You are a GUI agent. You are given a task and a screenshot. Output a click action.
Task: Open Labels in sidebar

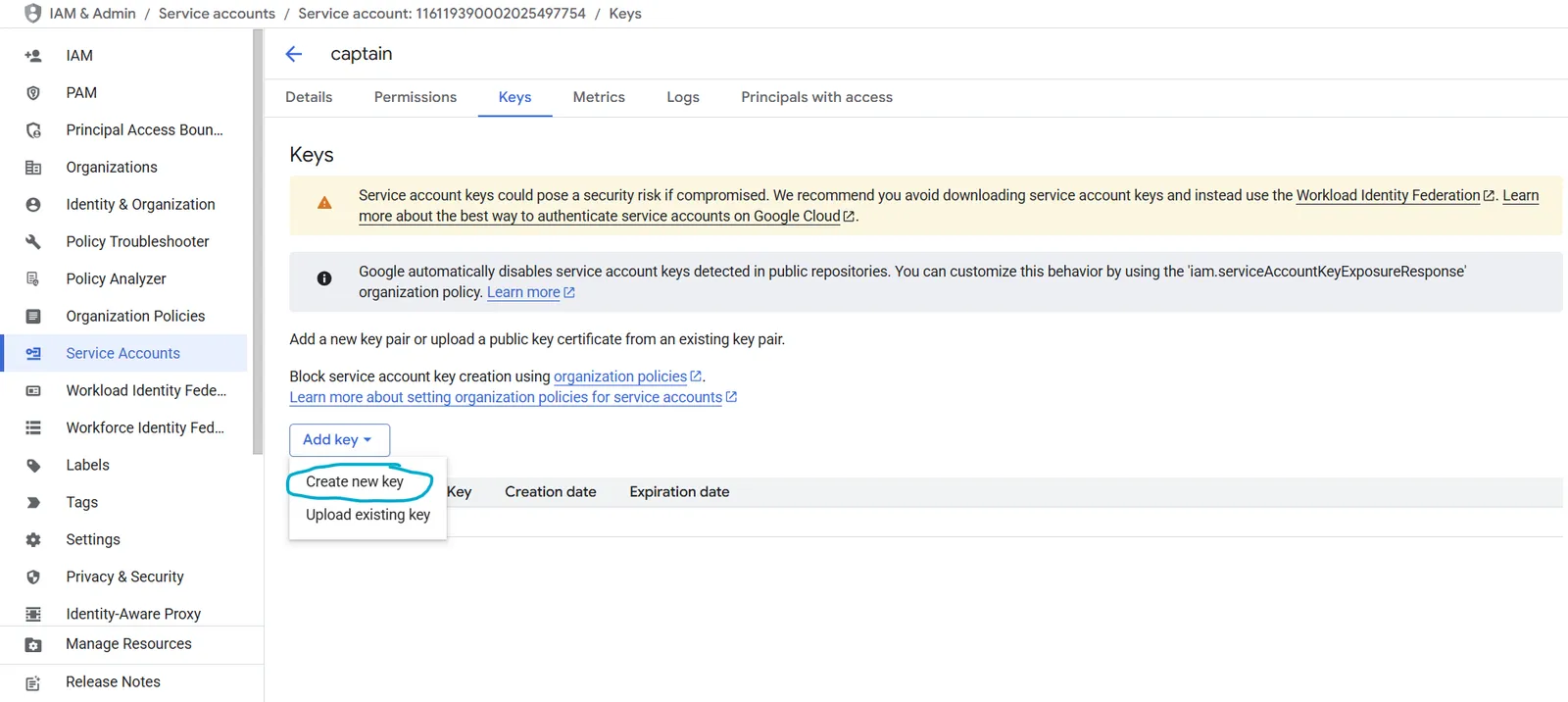click(125, 466)
